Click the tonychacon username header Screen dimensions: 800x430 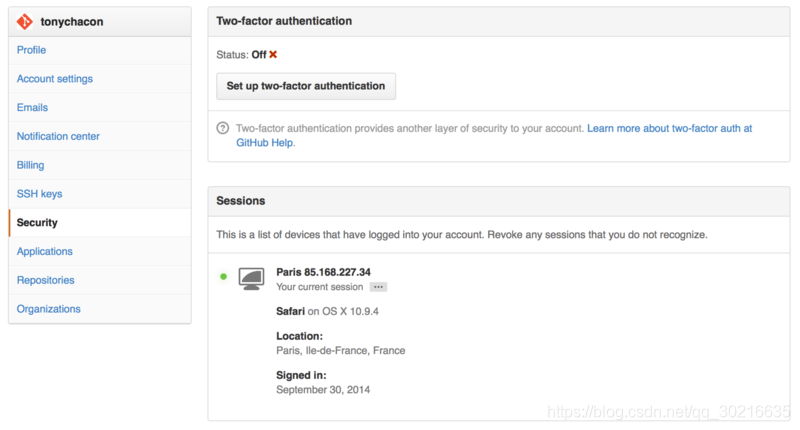(x=72, y=22)
